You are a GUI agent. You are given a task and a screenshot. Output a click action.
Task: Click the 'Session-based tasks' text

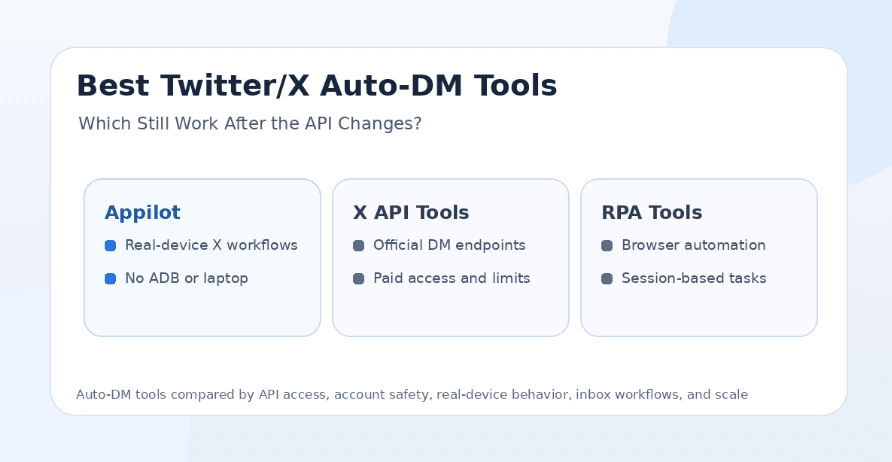pyautogui.click(x=693, y=278)
